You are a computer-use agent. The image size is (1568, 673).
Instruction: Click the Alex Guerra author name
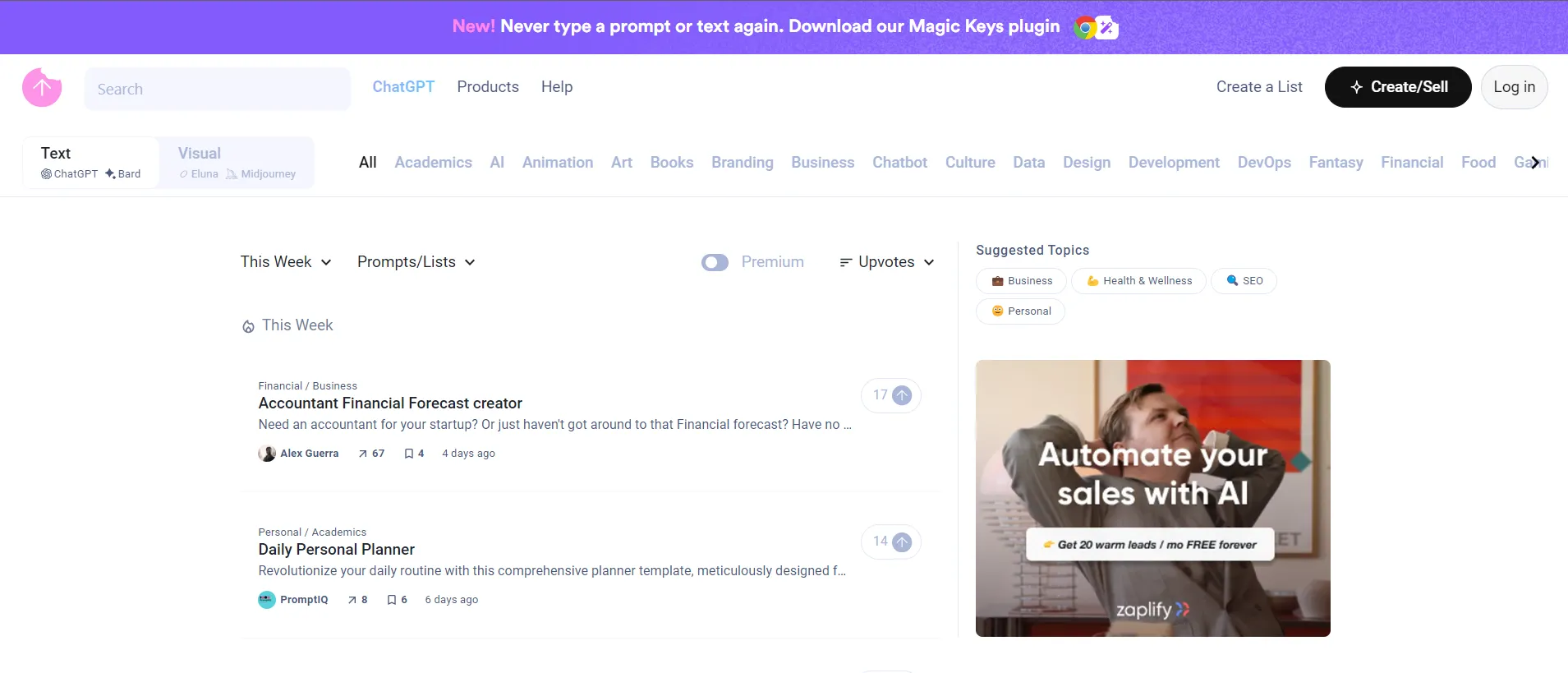click(309, 454)
